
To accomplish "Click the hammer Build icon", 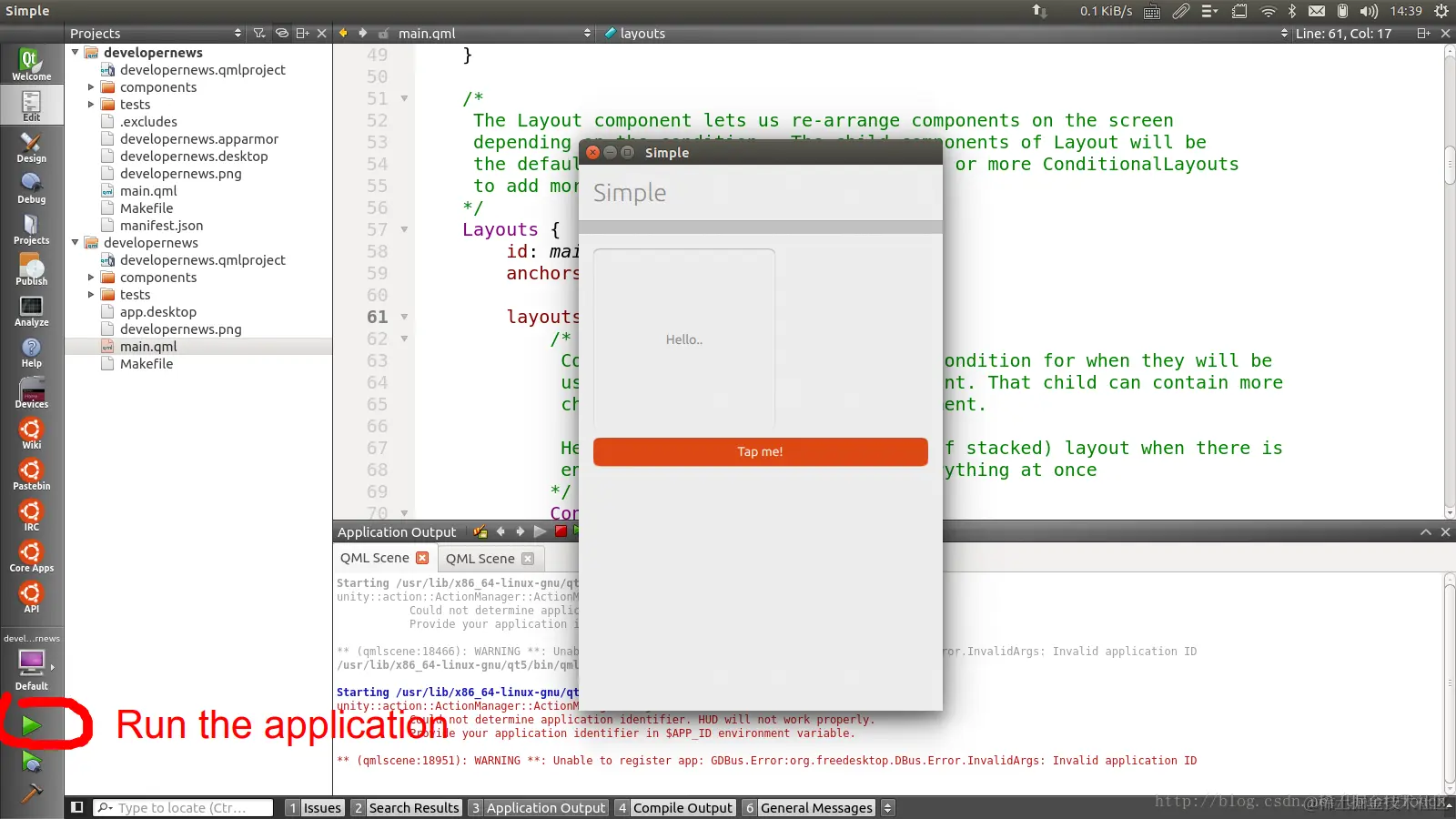I will coord(32,794).
